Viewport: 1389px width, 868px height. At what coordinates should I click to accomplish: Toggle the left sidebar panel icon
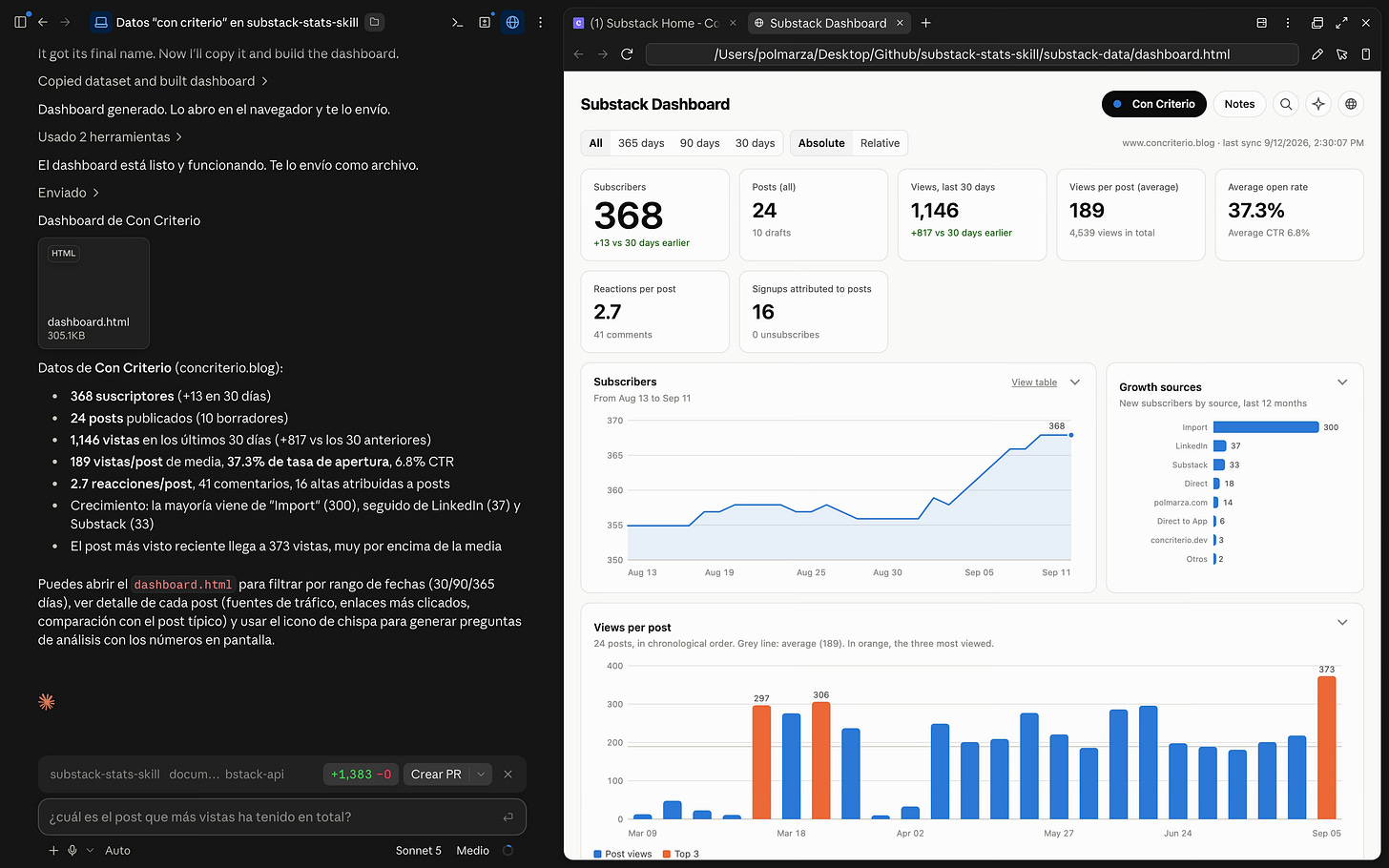(20, 22)
